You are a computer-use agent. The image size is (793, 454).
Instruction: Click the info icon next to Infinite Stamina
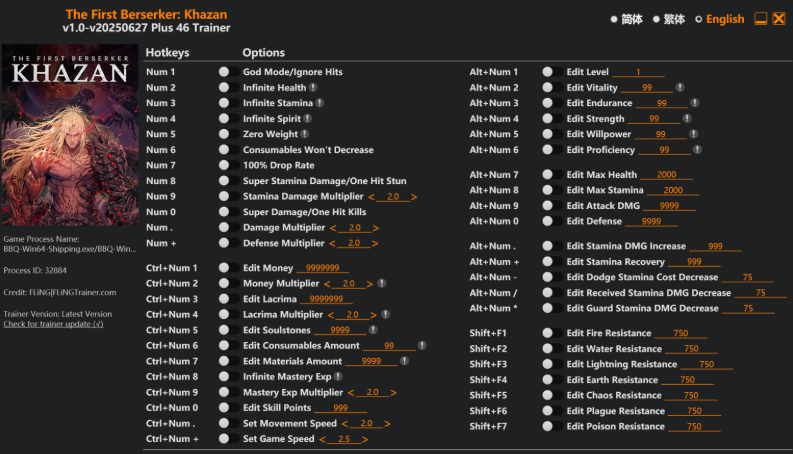point(320,103)
